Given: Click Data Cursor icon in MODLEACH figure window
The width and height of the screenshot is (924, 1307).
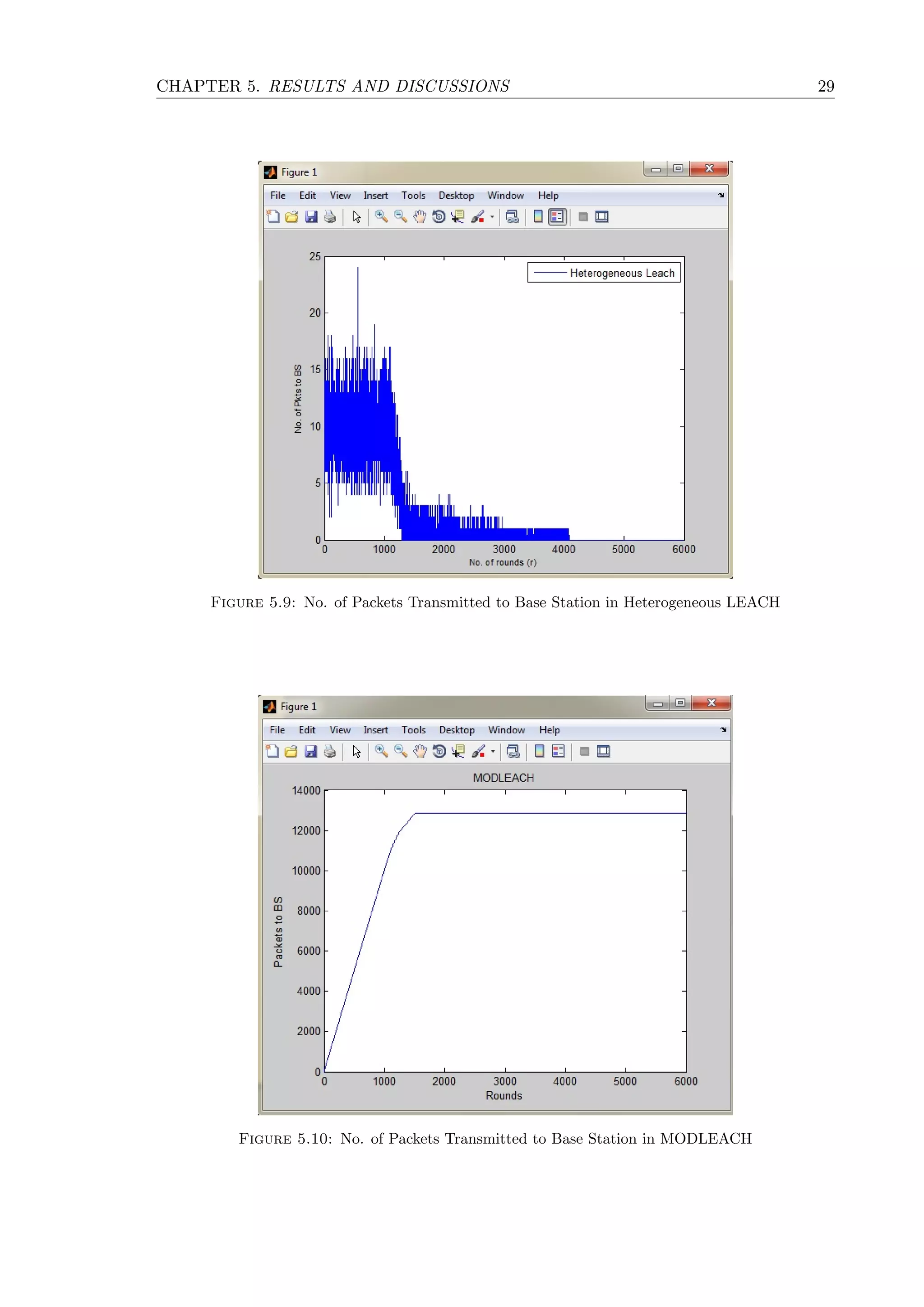Looking at the screenshot, I should pos(458,751).
